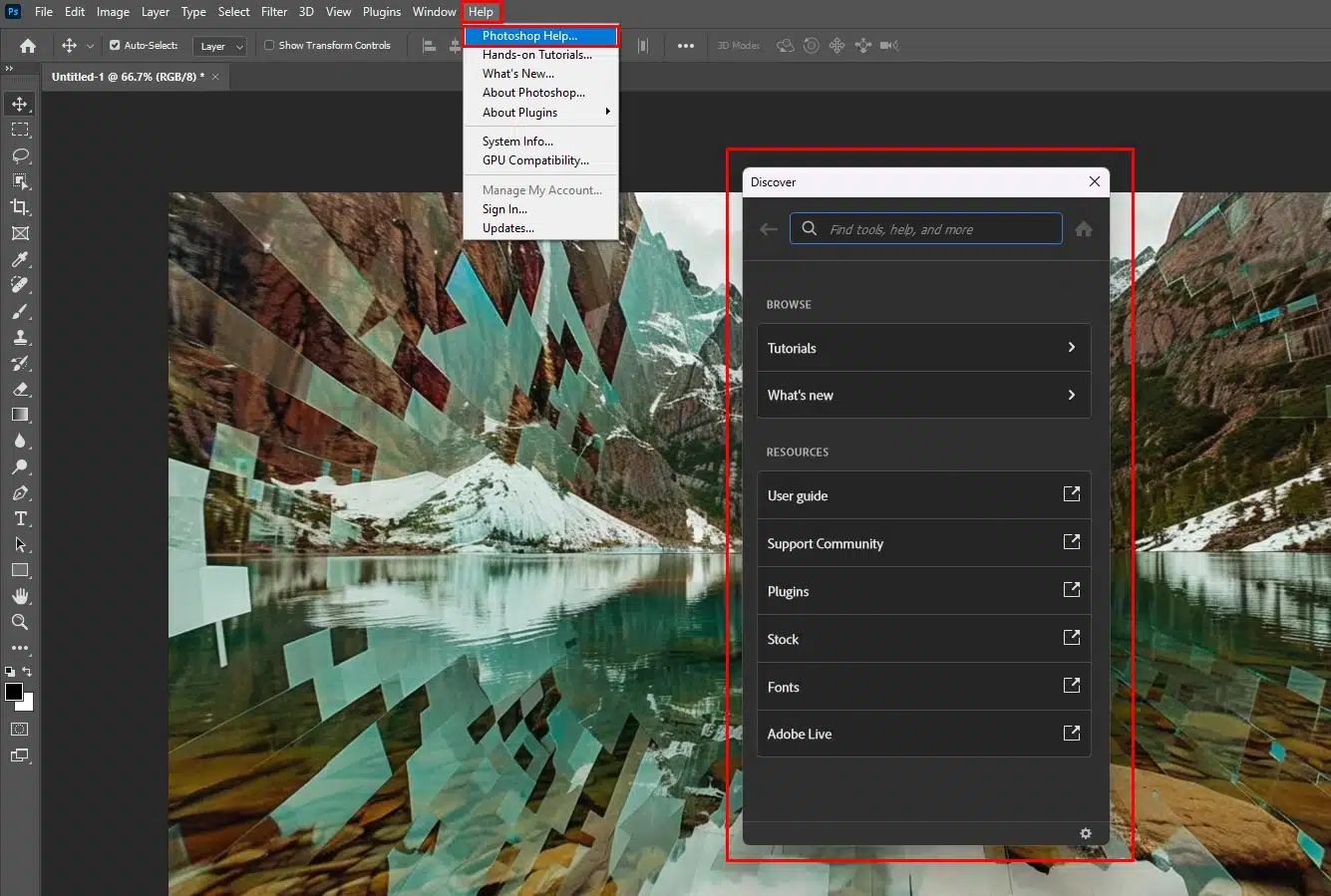Toggle the Auto-Select checkbox

click(x=115, y=46)
